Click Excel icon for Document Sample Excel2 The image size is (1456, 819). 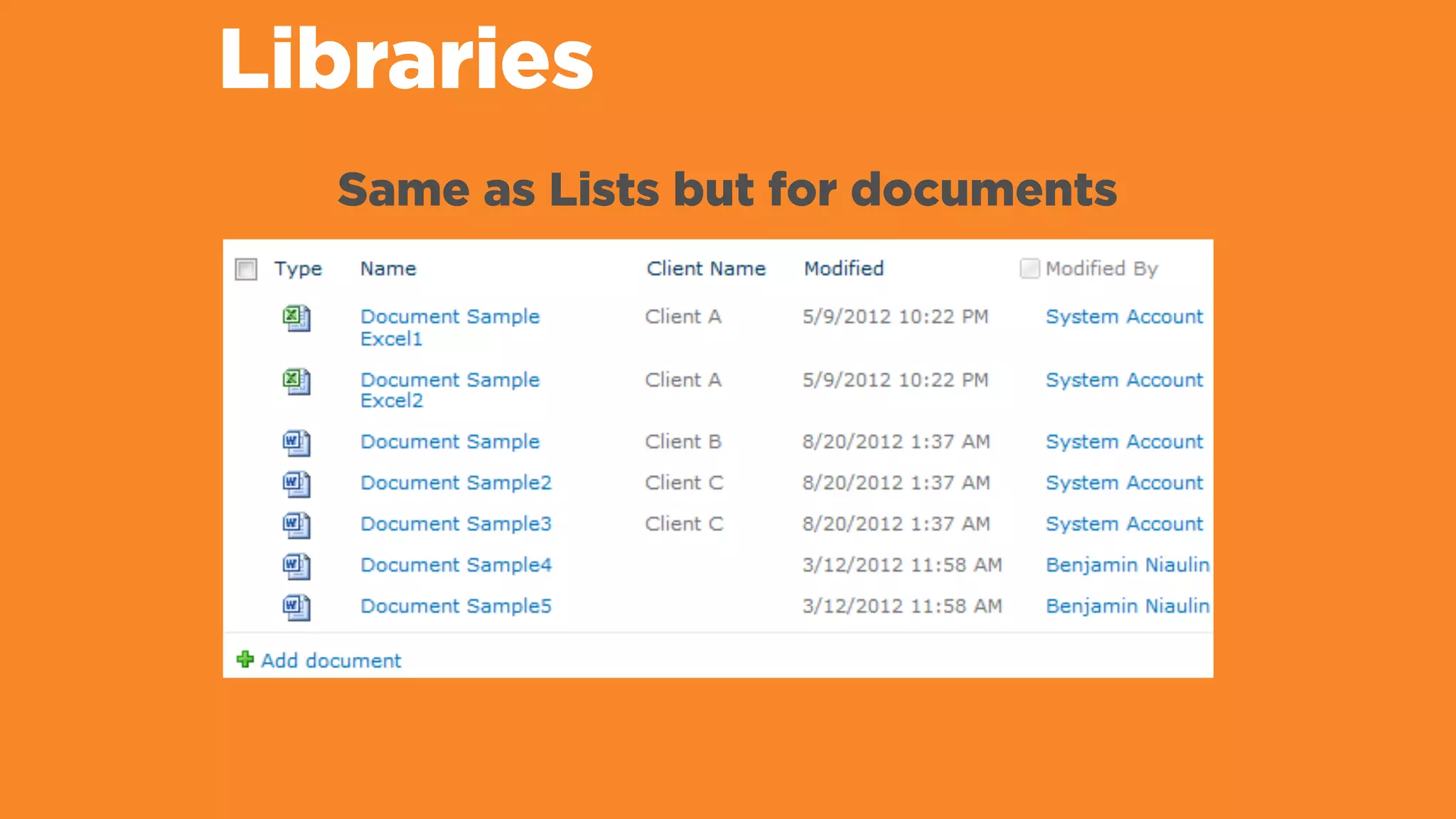(x=296, y=381)
